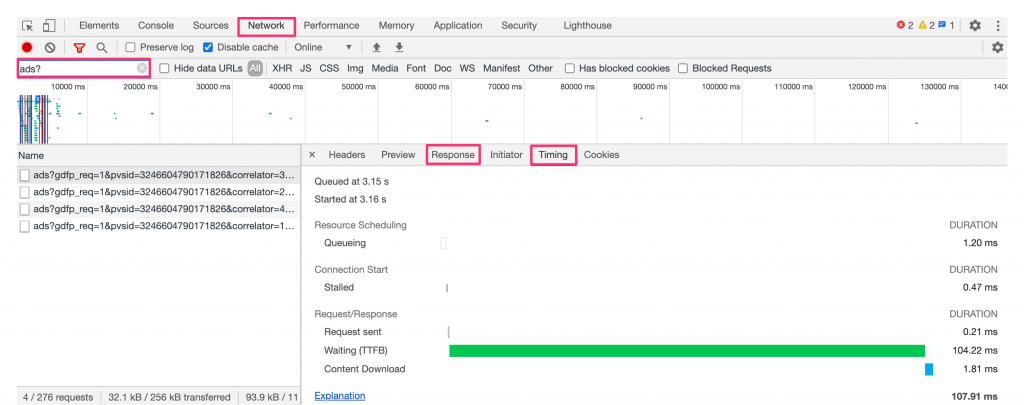Image resolution: width=1024 pixels, height=405 pixels.
Task: Filter requests by Media type
Action: pos(385,68)
